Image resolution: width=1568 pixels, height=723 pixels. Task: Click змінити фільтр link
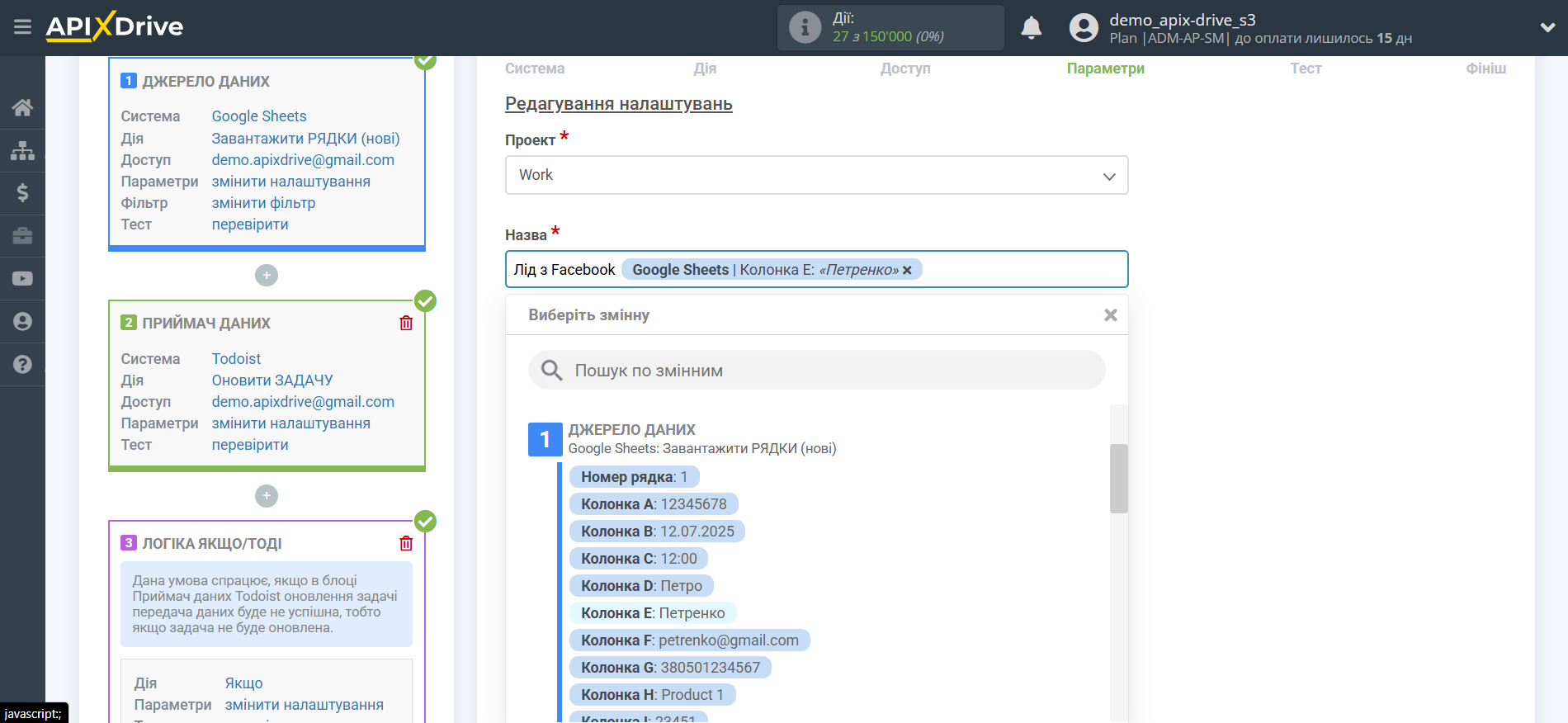(x=263, y=203)
